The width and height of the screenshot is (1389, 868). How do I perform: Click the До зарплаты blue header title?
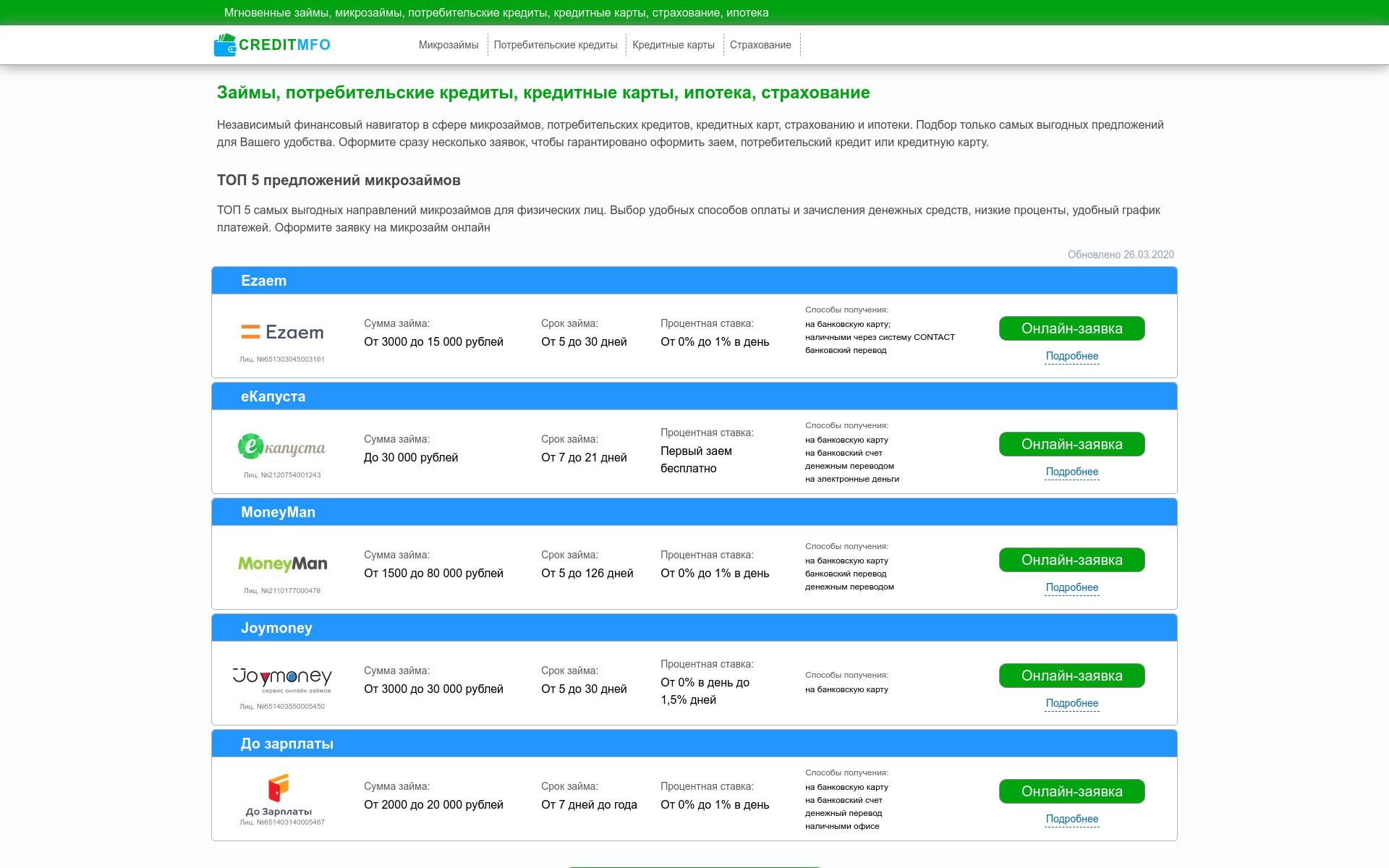tap(287, 744)
